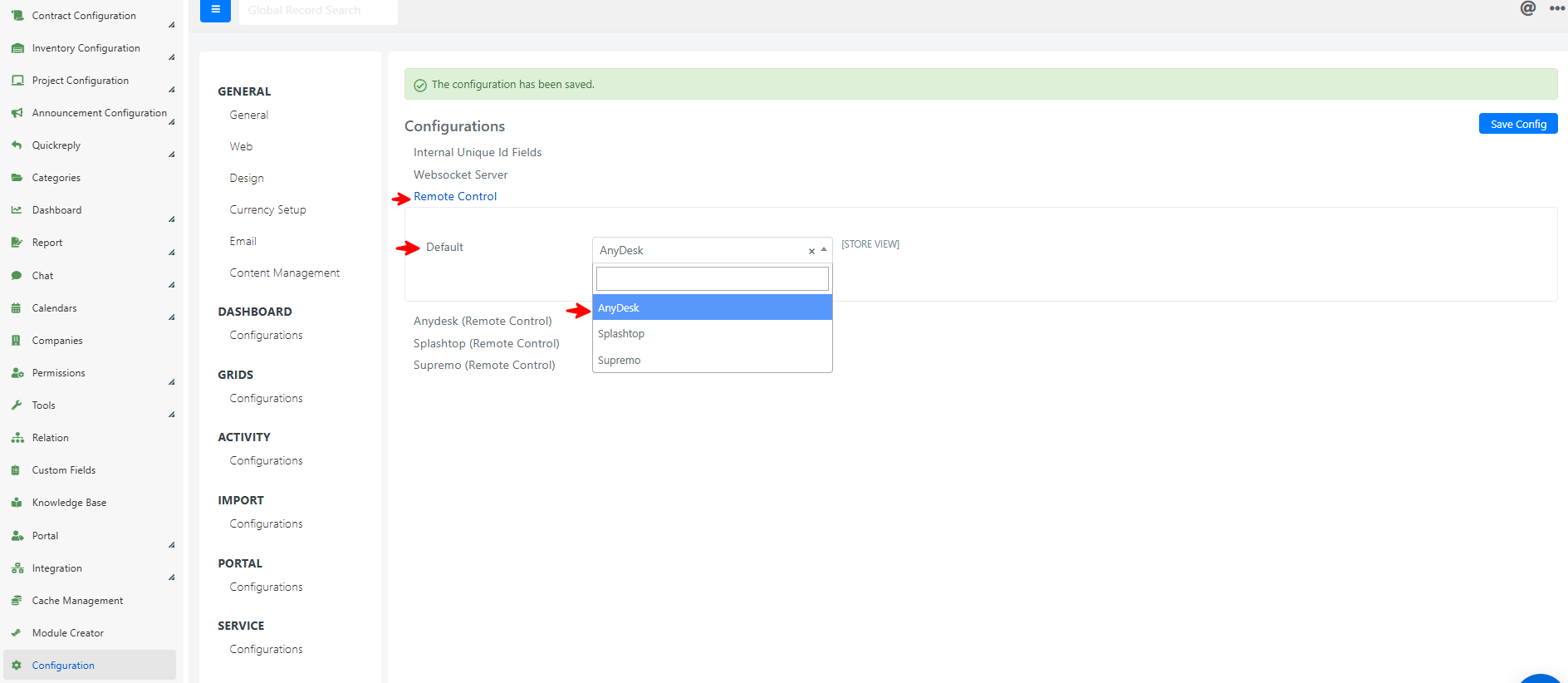Open Anydesk (Remote Control) section
Screen dimensions: 1568x683
(x=483, y=321)
